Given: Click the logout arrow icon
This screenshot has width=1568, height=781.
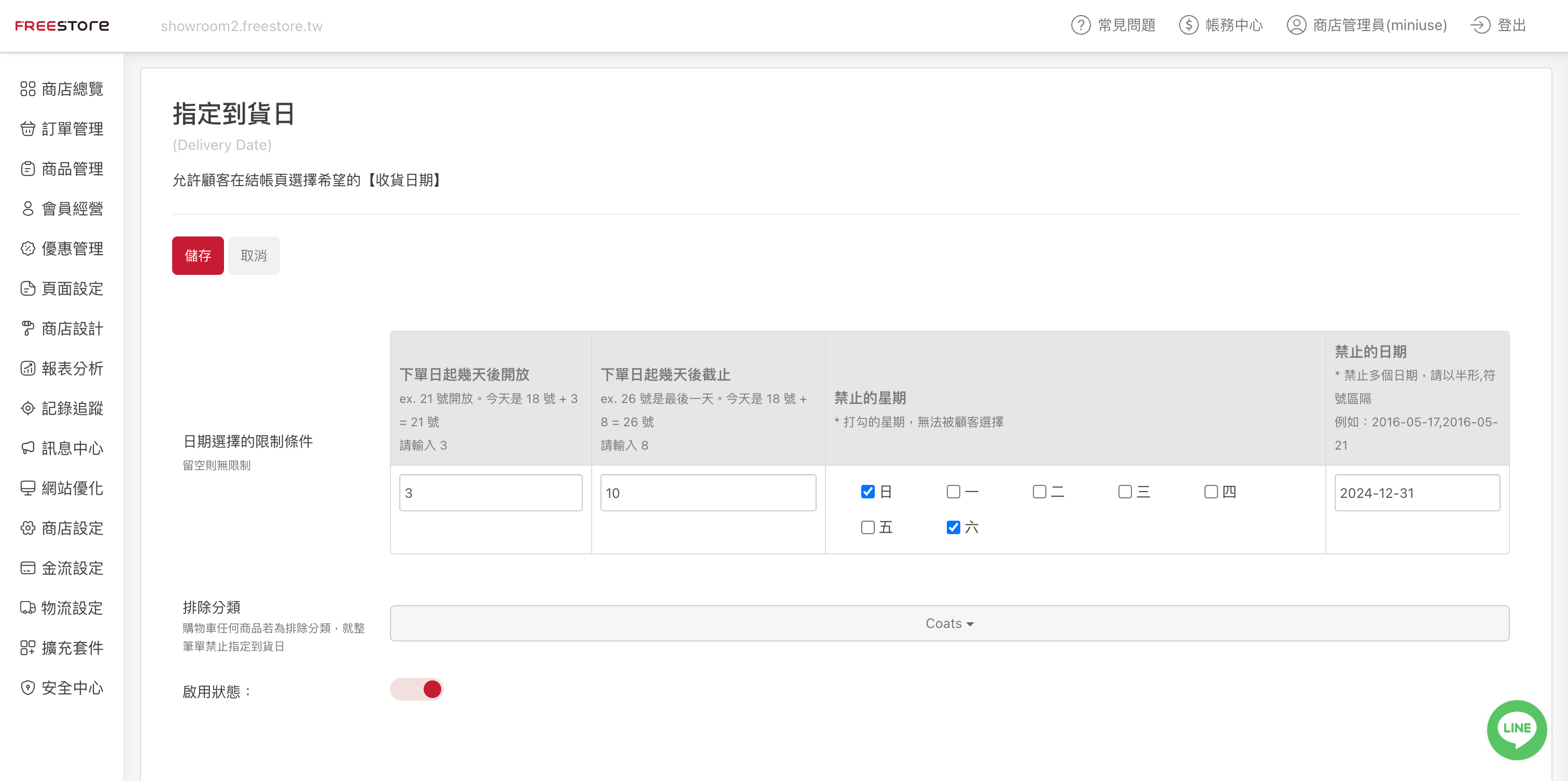Looking at the screenshot, I should coord(1480,25).
